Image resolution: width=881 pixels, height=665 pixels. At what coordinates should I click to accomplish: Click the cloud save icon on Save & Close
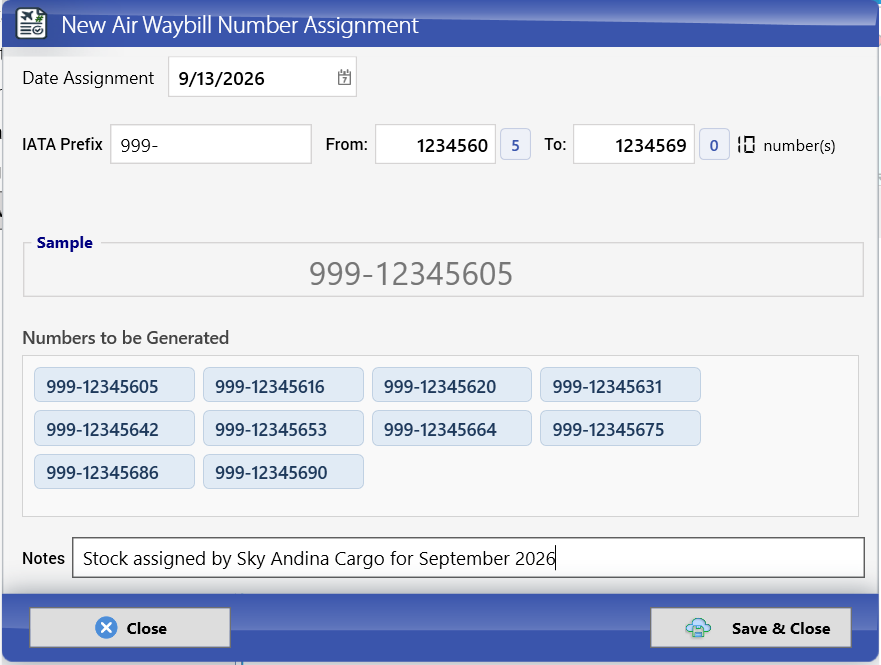click(698, 628)
